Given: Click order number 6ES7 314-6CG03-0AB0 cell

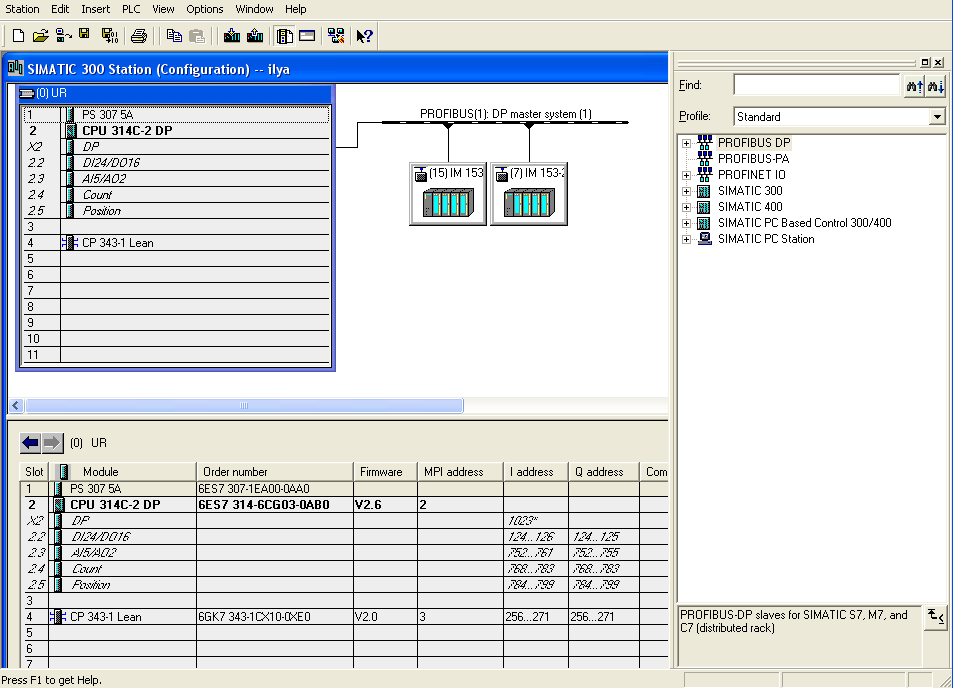Looking at the screenshot, I should [x=275, y=504].
